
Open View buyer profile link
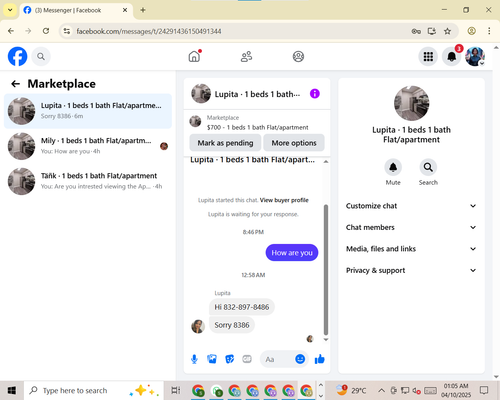point(284,200)
